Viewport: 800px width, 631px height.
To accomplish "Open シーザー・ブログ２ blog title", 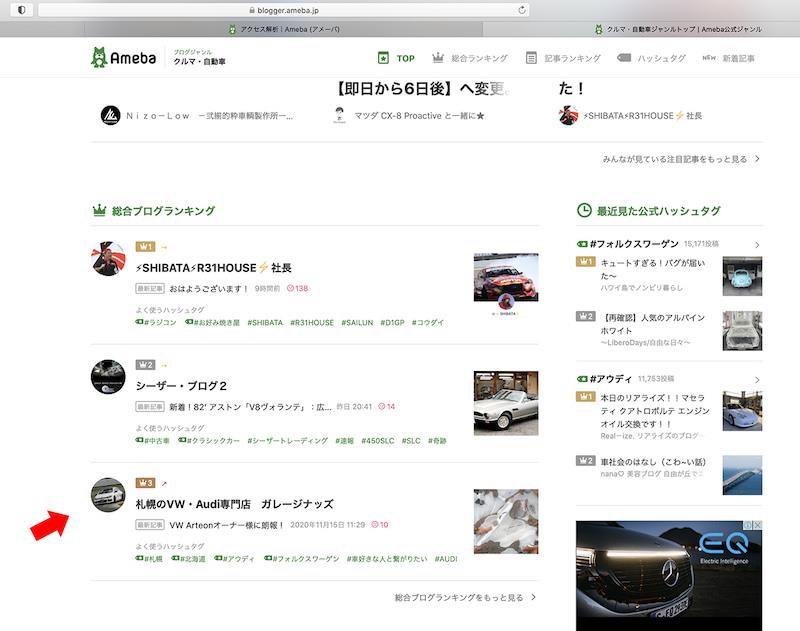I will coord(181,386).
